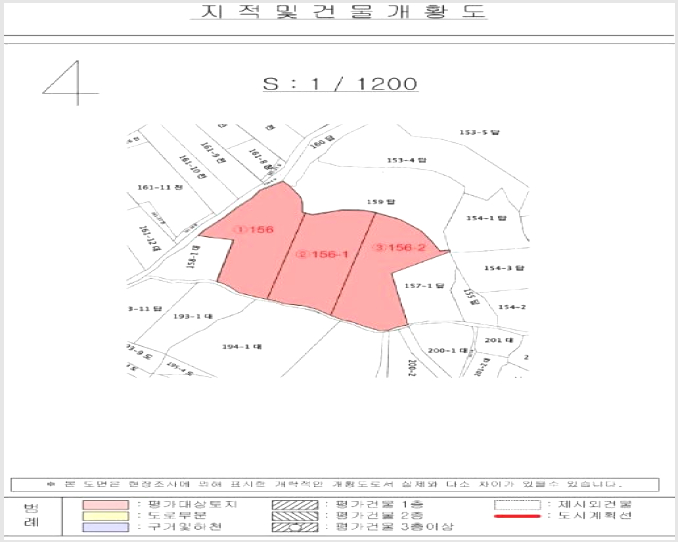Select parcel label ③156-2

pyautogui.click(x=401, y=247)
